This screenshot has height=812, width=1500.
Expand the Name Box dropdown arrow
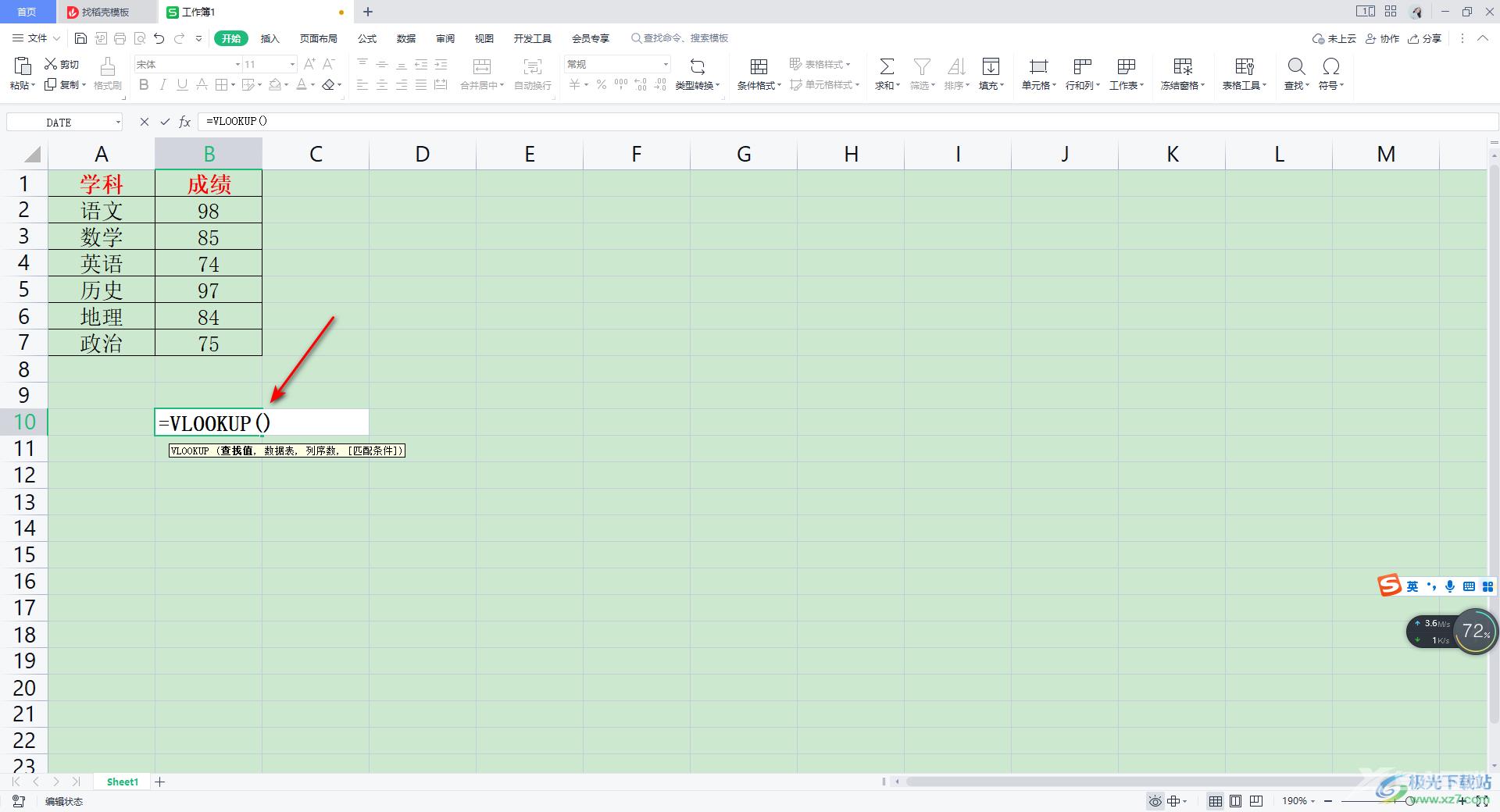pyautogui.click(x=118, y=122)
